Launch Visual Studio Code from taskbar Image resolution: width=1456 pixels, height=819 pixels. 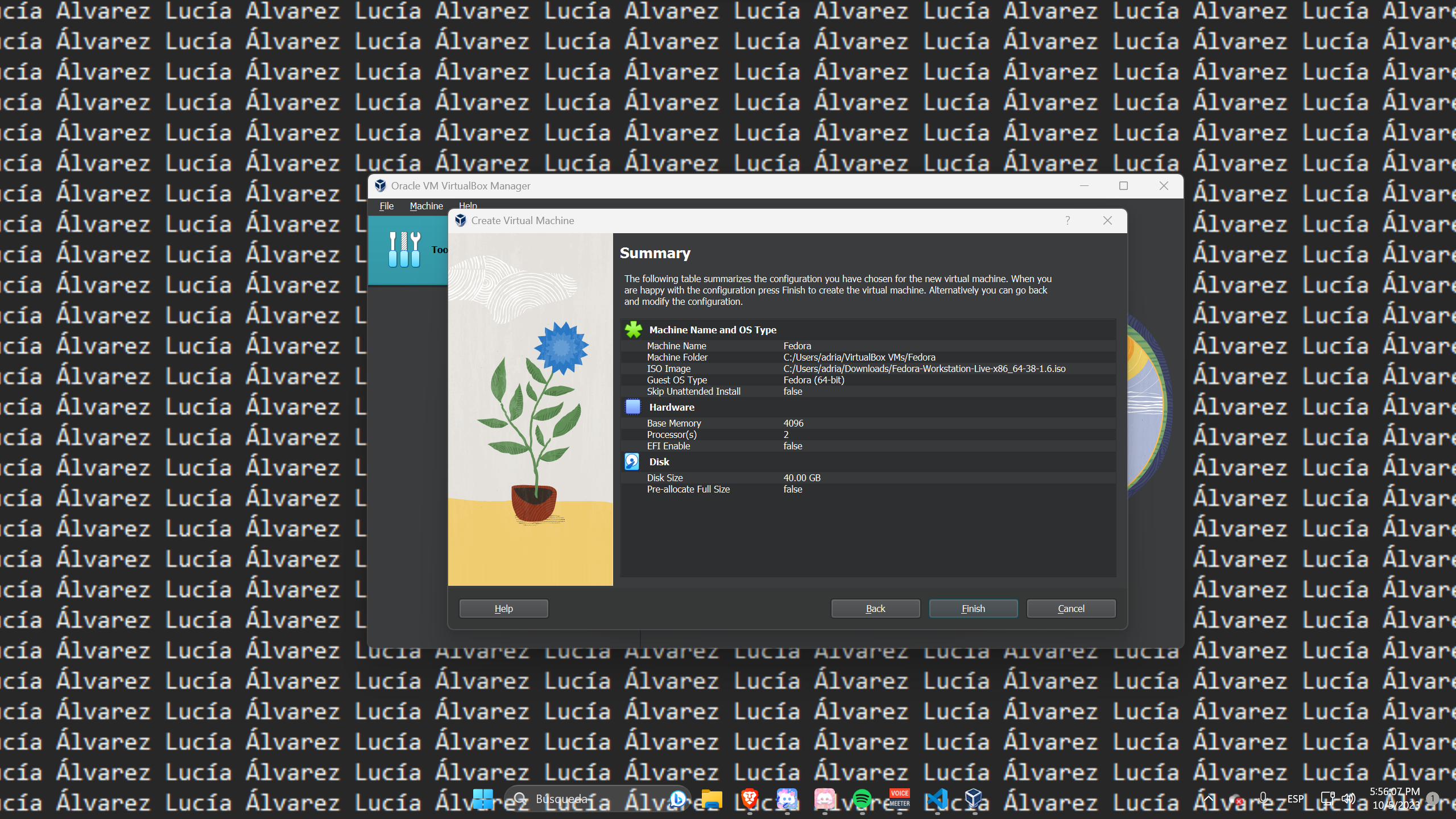point(937,799)
